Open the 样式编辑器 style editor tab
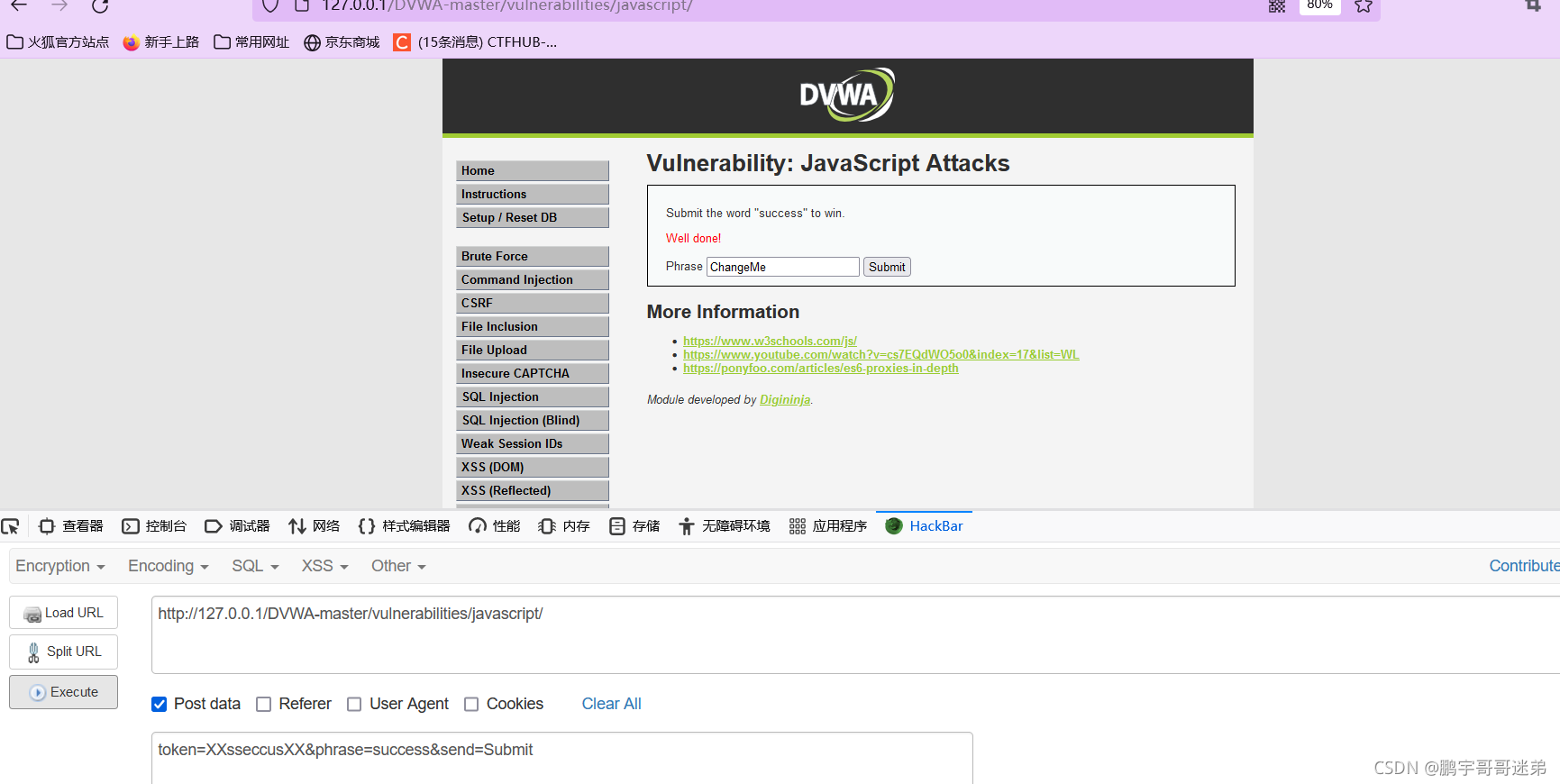This screenshot has width=1560, height=784. tap(404, 526)
